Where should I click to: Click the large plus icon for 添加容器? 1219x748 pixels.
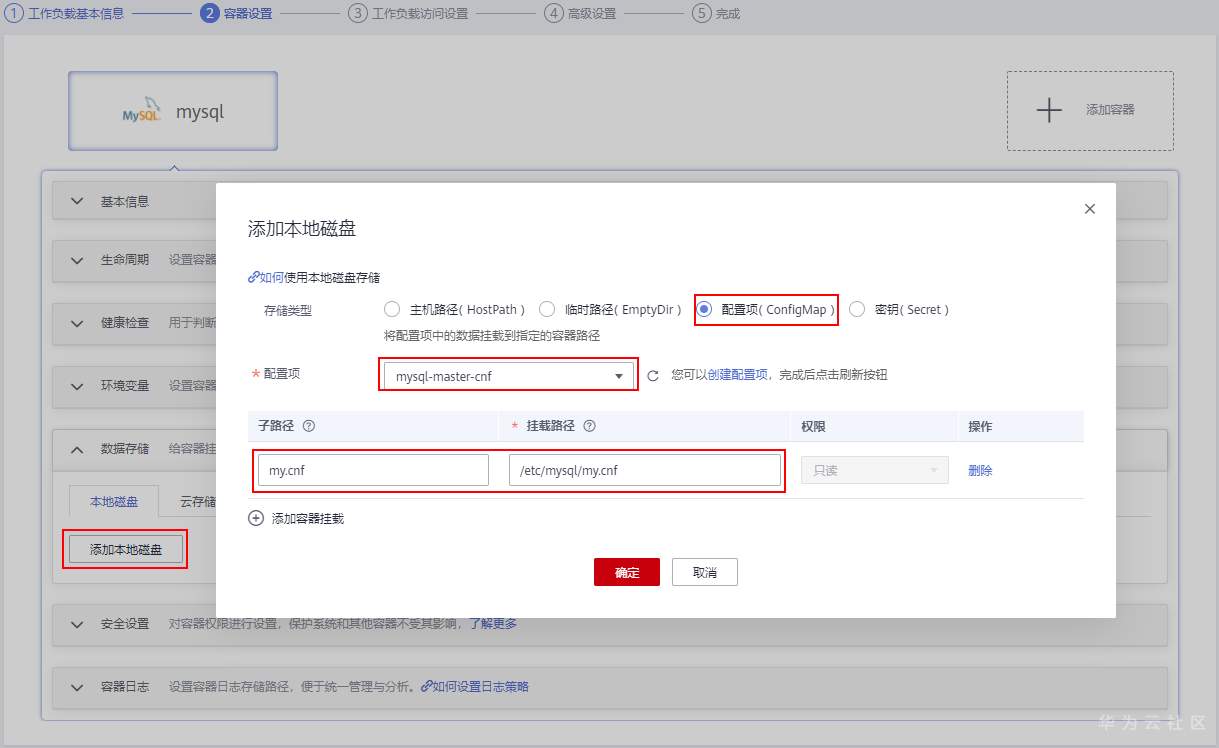point(1049,110)
